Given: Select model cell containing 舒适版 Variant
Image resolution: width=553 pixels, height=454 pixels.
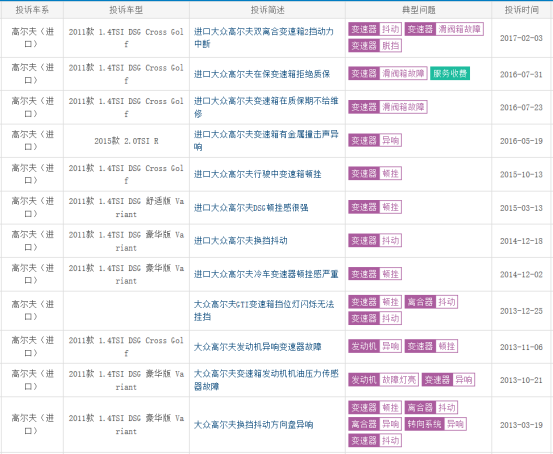Looking at the screenshot, I should coord(126,207).
